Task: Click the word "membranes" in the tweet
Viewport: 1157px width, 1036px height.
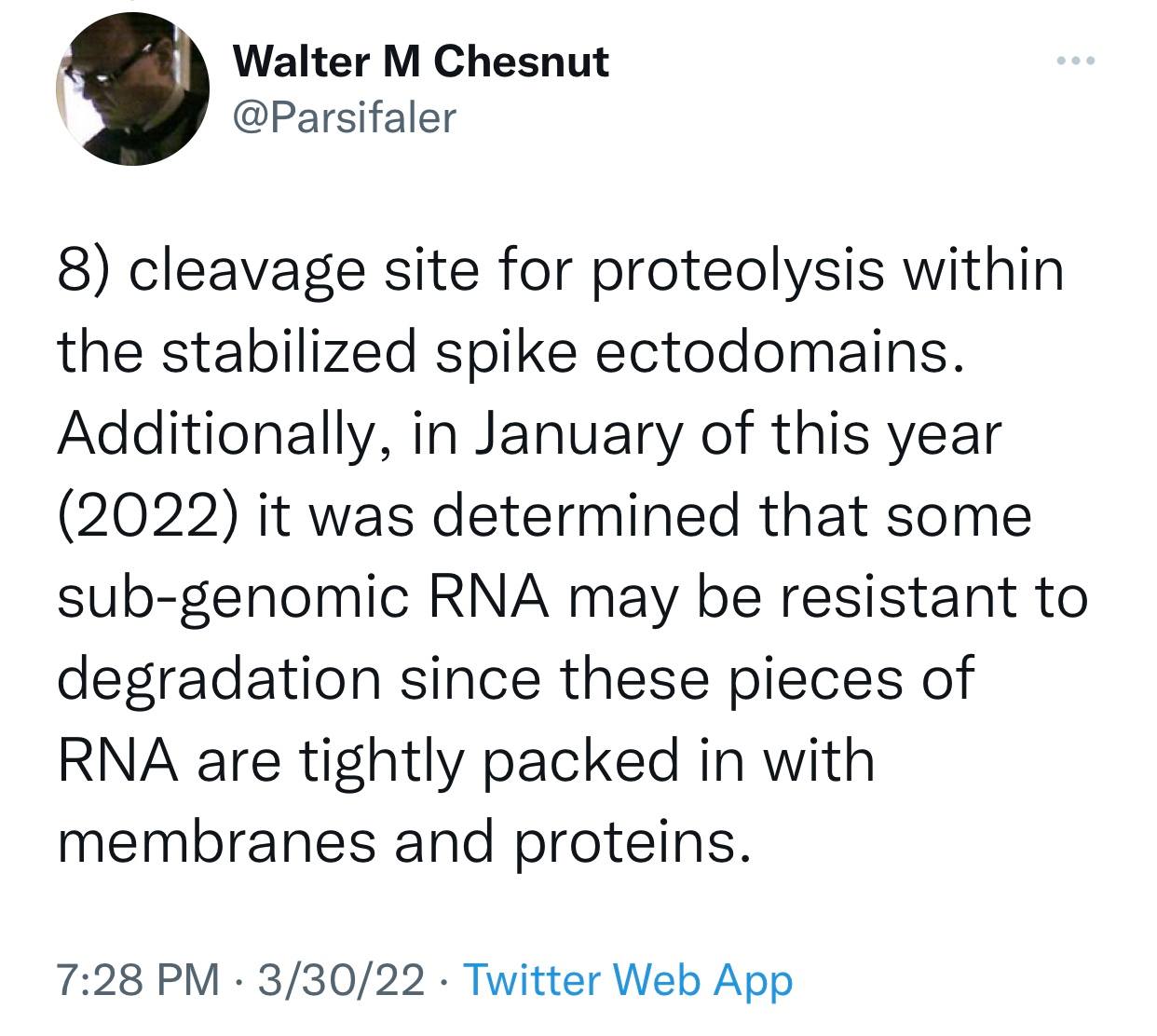Action: [217, 842]
